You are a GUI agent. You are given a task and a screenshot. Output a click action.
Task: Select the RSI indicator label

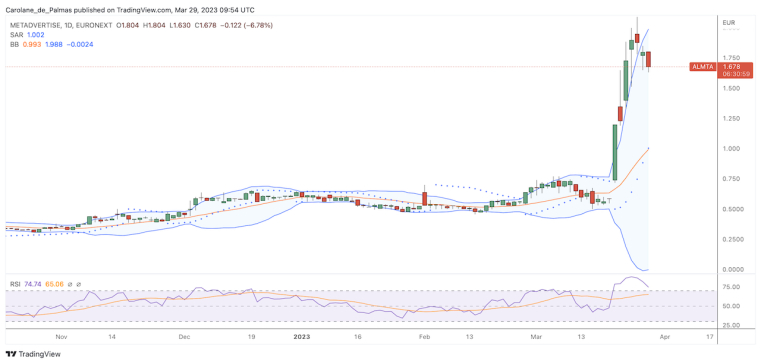point(15,285)
